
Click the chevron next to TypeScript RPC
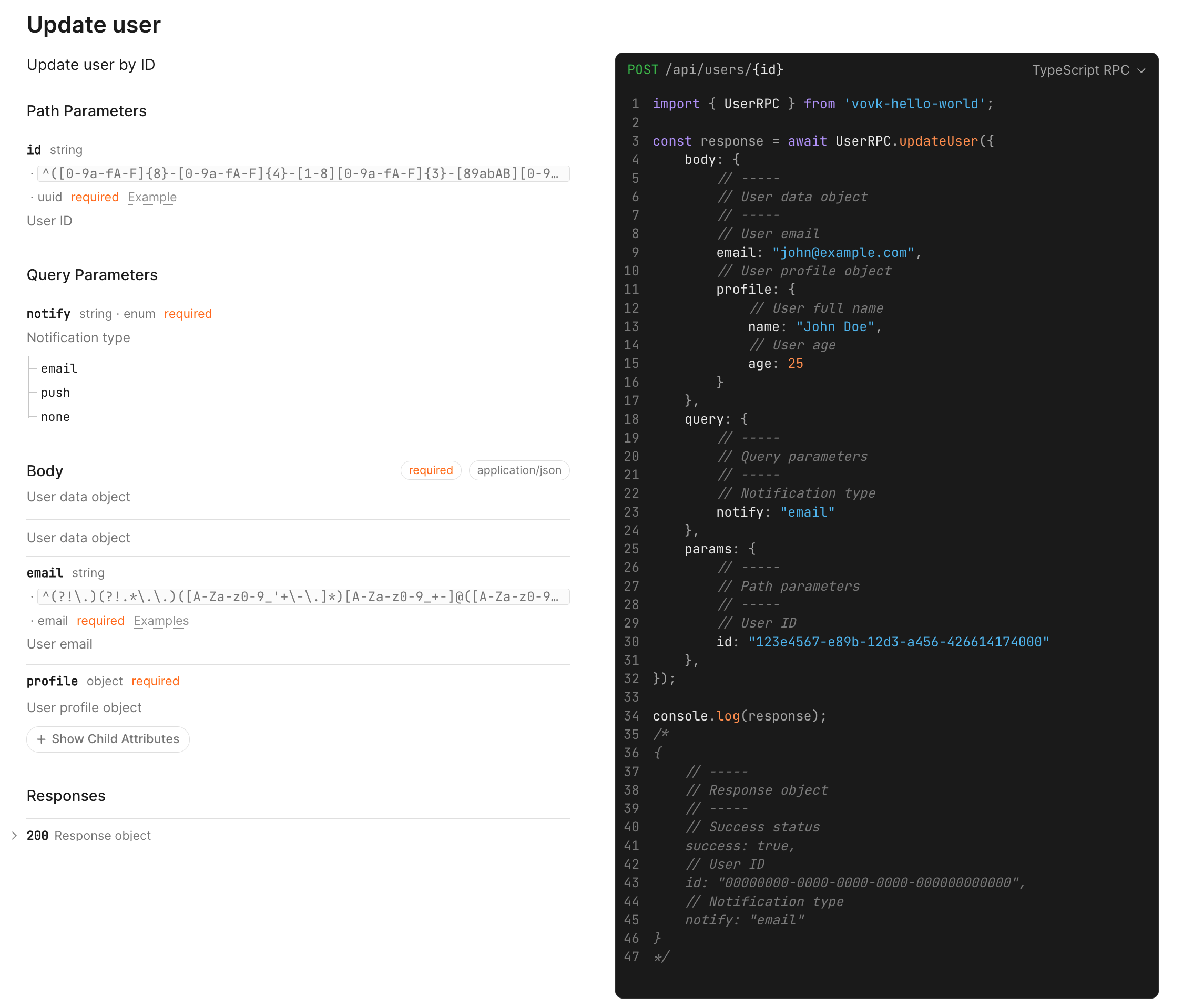1141,71
